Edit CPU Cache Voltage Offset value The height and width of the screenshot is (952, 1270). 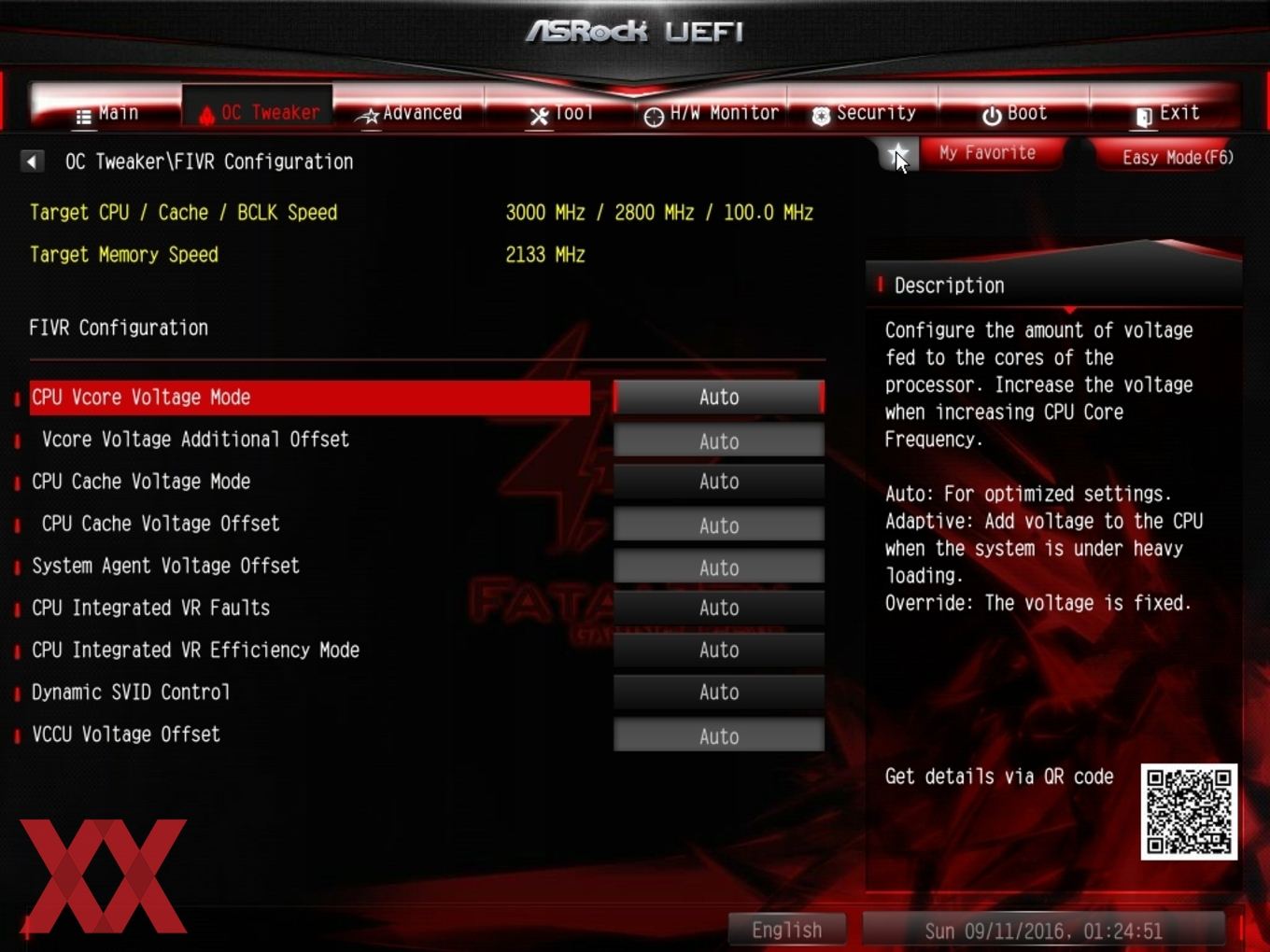coord(719,525)
